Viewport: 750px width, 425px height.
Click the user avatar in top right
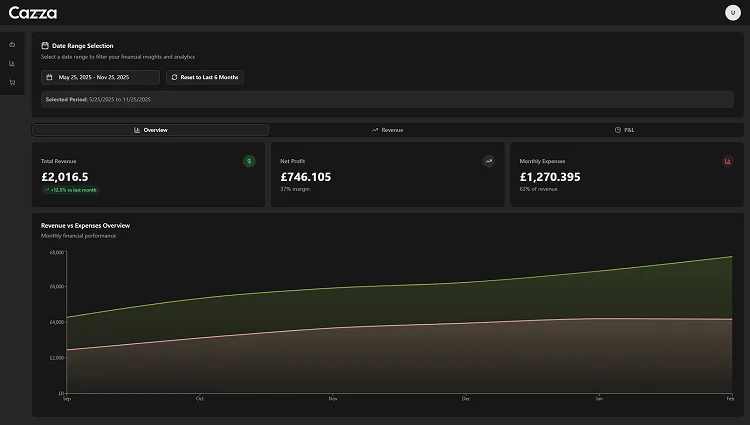click(732, 12)
